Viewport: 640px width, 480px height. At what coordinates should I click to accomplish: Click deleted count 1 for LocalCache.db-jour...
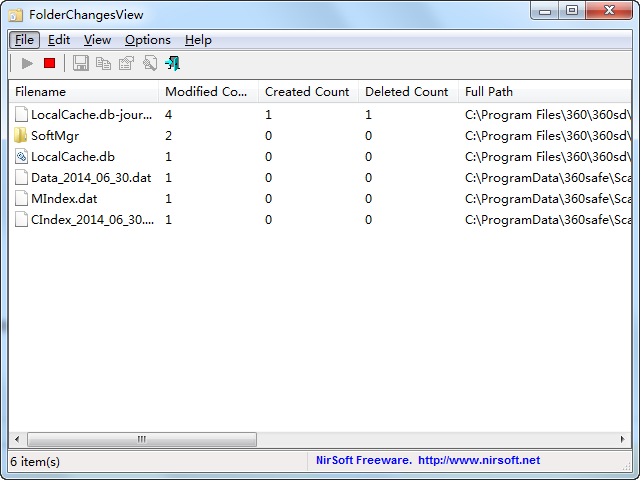click(x=368, y=115)
